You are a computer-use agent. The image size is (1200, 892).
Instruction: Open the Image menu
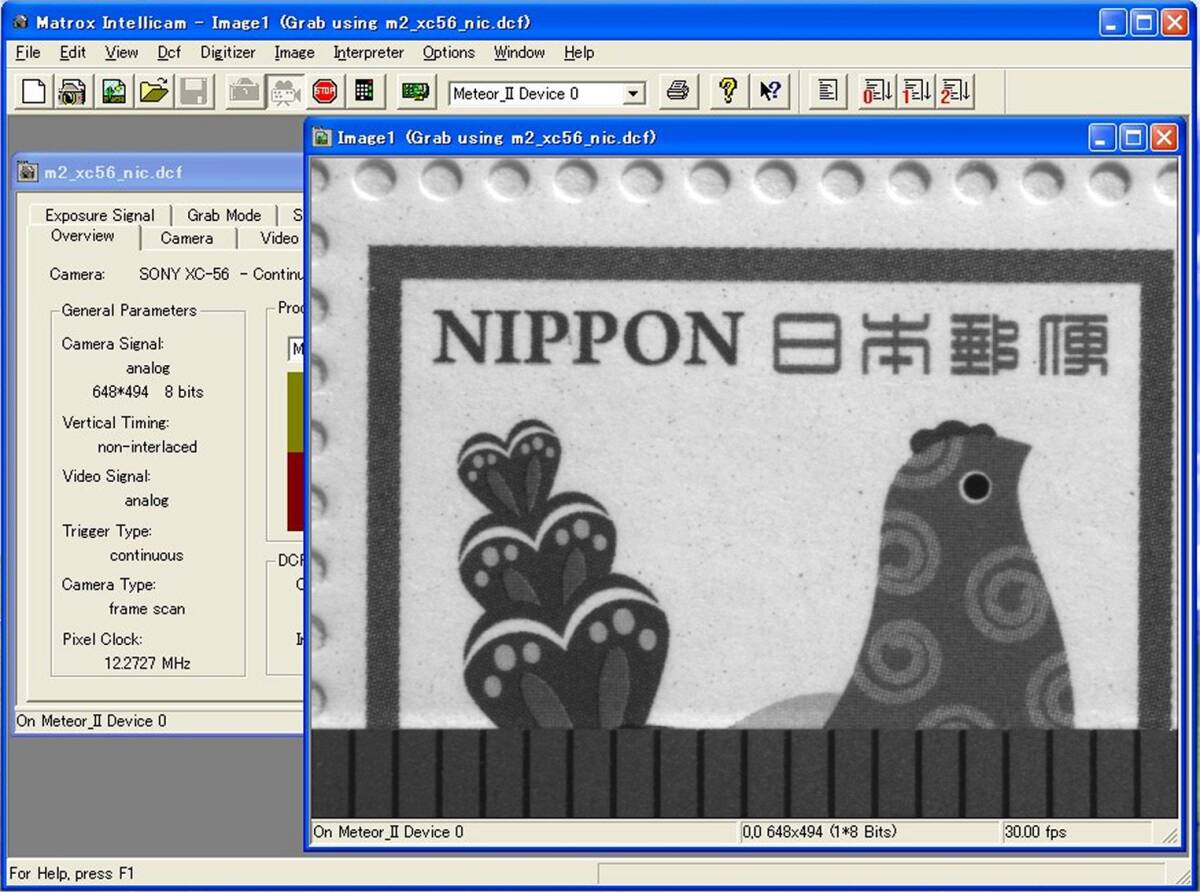[294, 52]
